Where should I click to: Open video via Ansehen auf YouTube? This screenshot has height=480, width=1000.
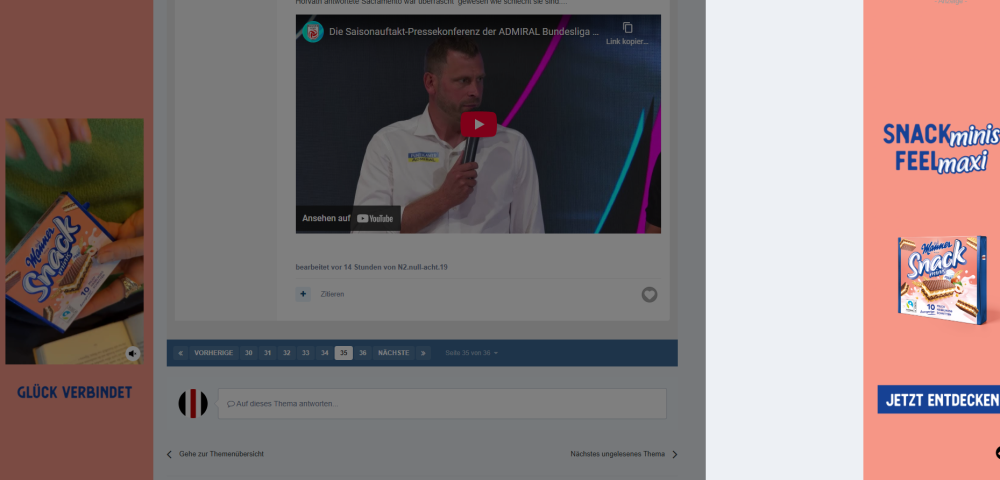coord(348,218)
